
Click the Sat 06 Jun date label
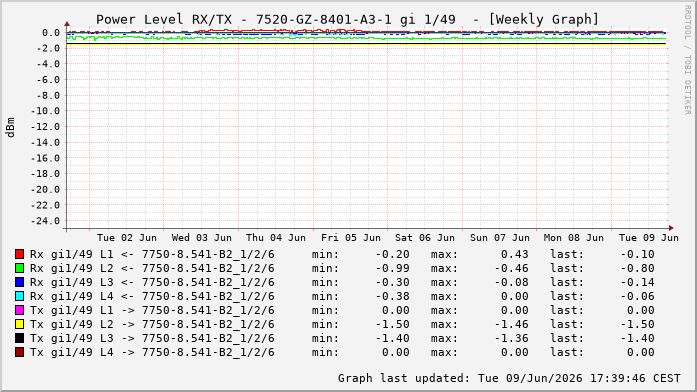(425, 238)
